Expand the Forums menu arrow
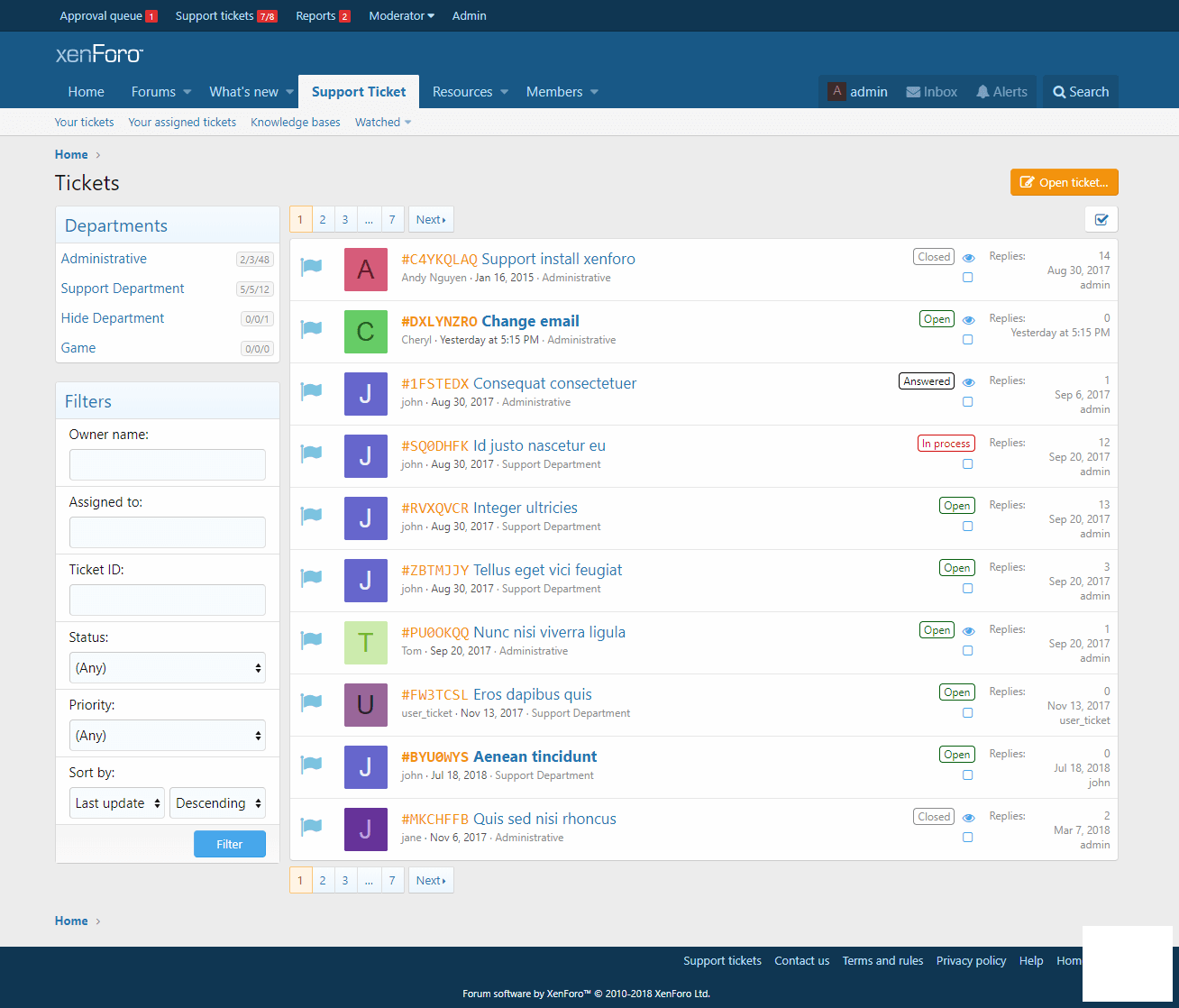1179x1008 pixels. pyautogui.click(x=187, y=92)
